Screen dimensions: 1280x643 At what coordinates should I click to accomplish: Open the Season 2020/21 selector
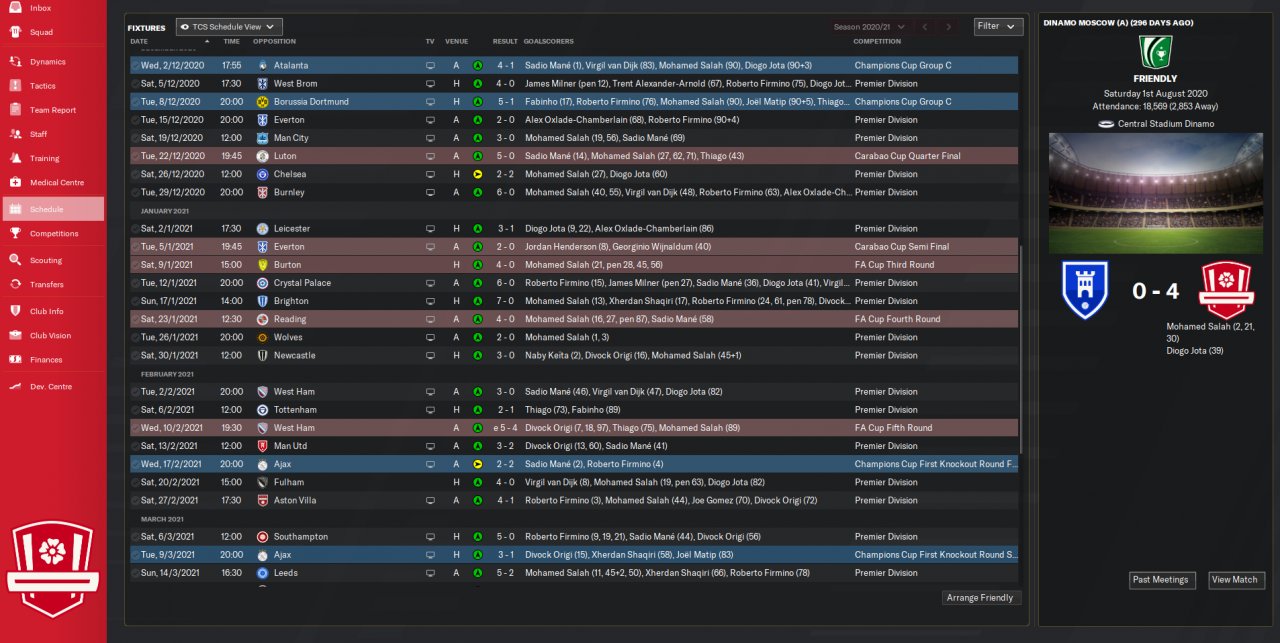(870, 26)
